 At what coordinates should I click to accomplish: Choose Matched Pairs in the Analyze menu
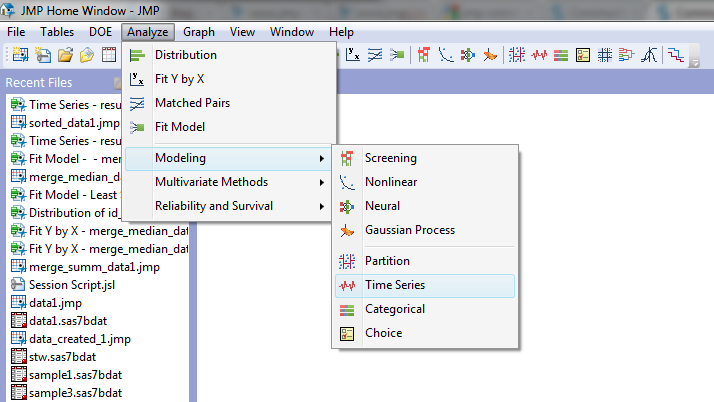pyautogui.click(x=230, y=103)
